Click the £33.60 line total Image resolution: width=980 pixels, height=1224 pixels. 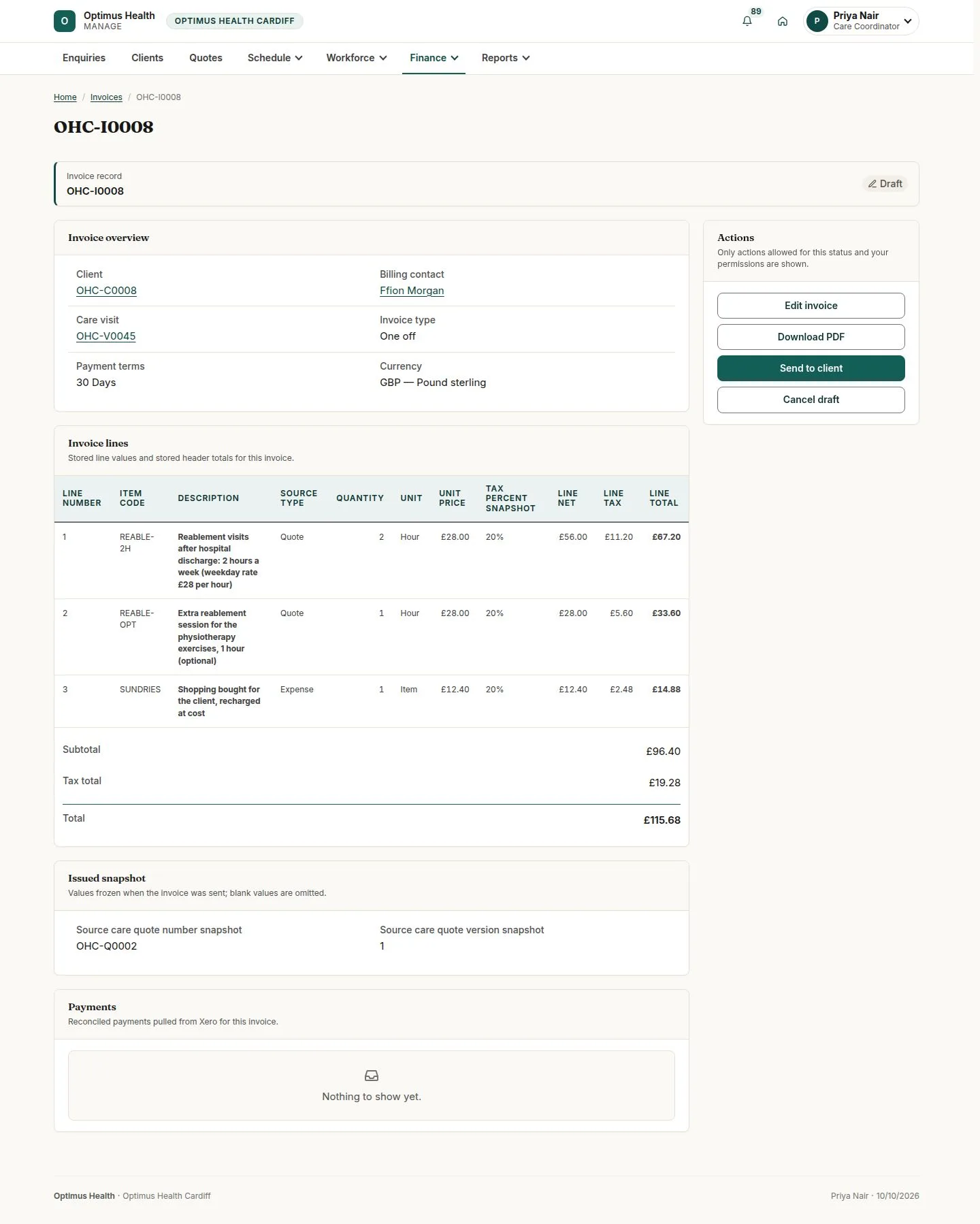point(666,613)
